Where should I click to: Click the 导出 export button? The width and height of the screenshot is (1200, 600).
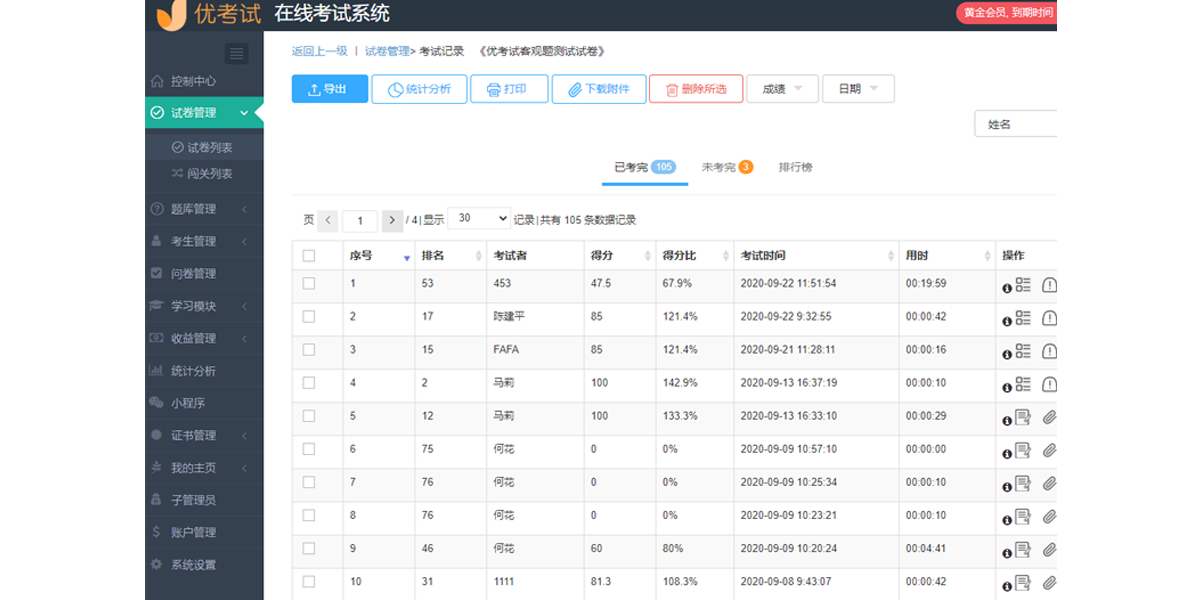(x=330, y=89)
